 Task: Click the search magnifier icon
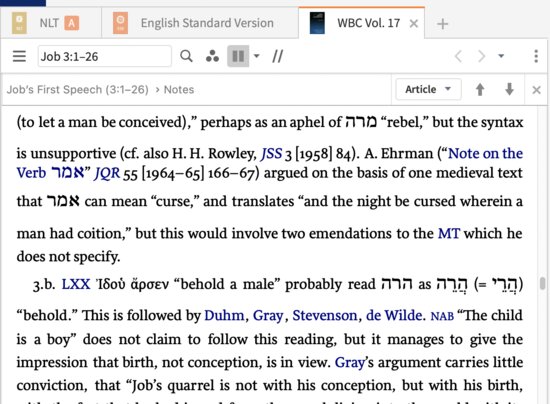186,56
